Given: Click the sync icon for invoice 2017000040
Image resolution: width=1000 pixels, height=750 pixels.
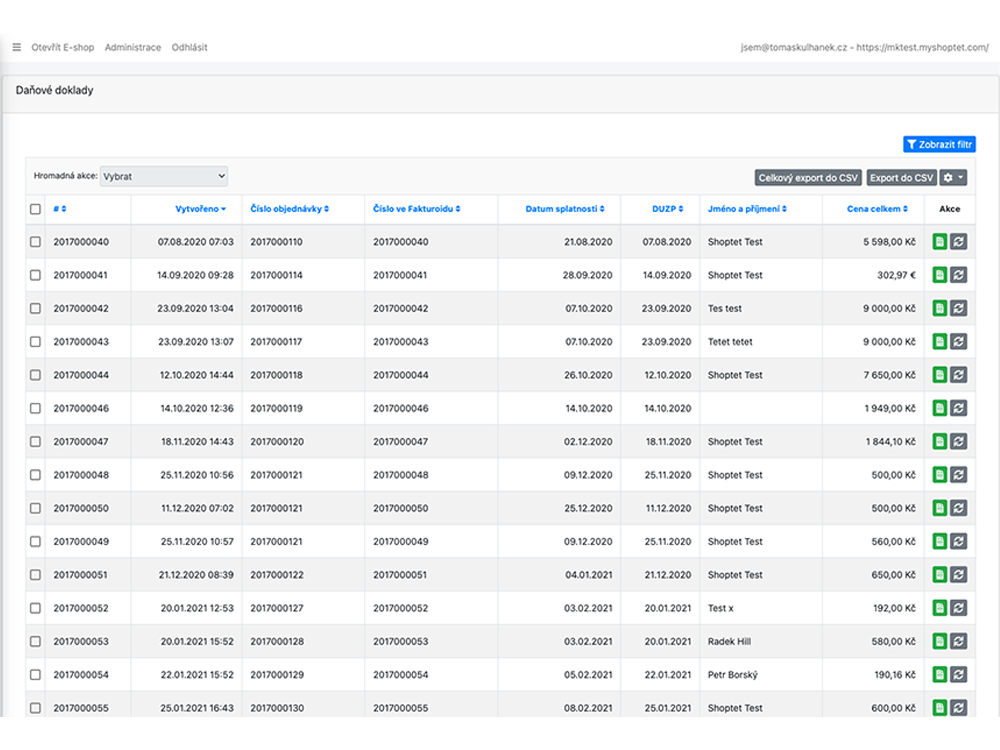Looking at the screenshot, I should tap(959, 242).
